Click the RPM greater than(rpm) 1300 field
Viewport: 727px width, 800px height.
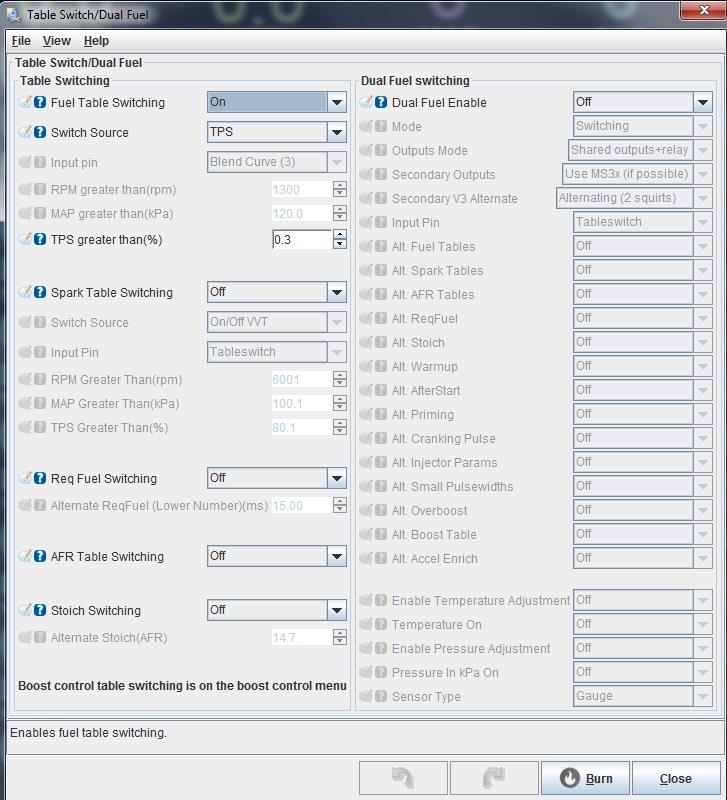[301, 189]
